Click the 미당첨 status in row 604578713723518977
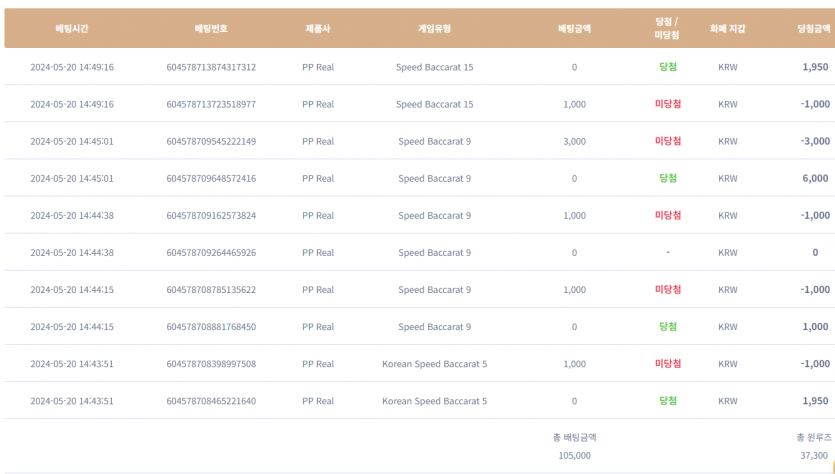Viewport: 835px width, 474px height. coord(668,104)
